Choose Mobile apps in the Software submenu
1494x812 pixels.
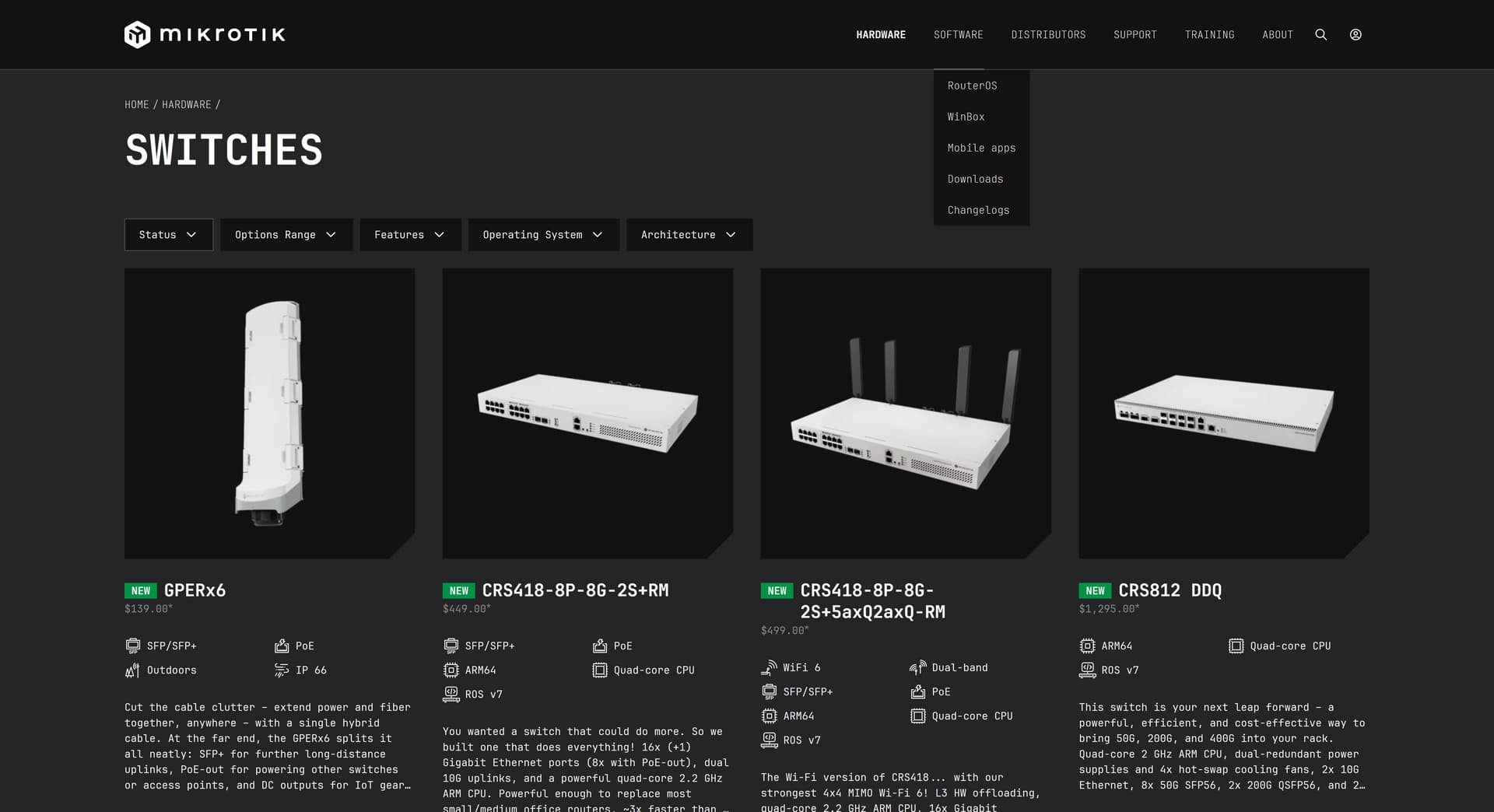pos(981,148)
